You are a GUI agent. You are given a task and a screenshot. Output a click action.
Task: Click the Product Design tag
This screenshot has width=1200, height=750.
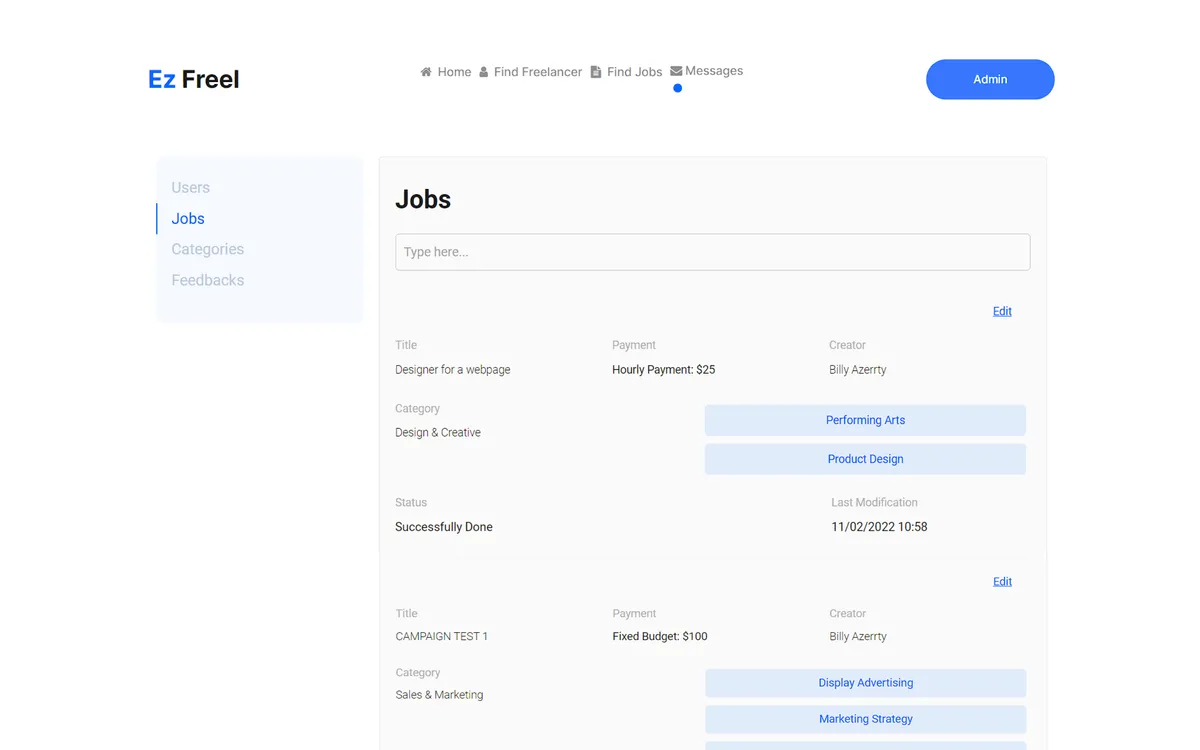click(x=865, y=459)
